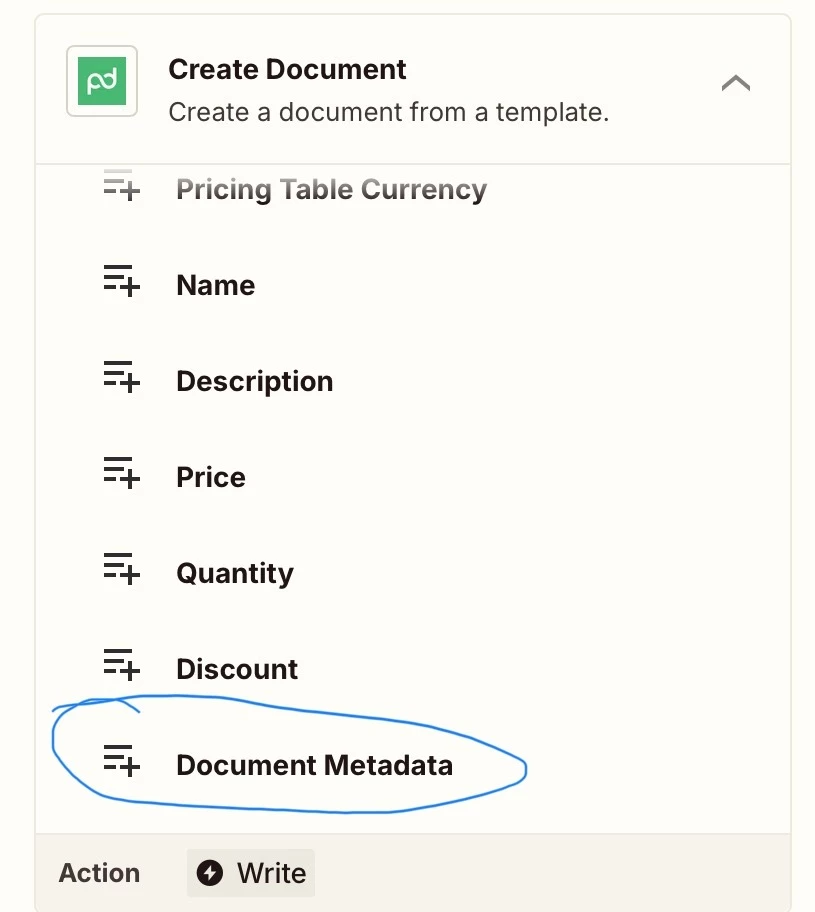Click the Create Document heading
This screenshot has width=815, height=912.
[x=287, y=69]
